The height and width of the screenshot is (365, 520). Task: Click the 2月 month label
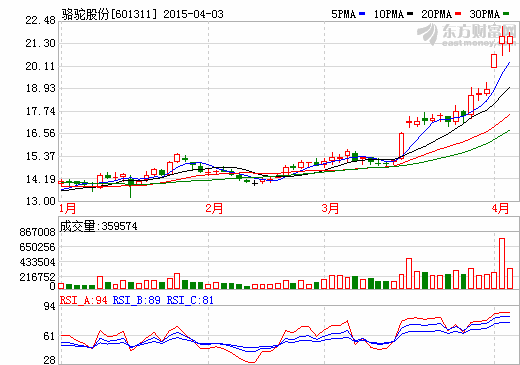214,209
